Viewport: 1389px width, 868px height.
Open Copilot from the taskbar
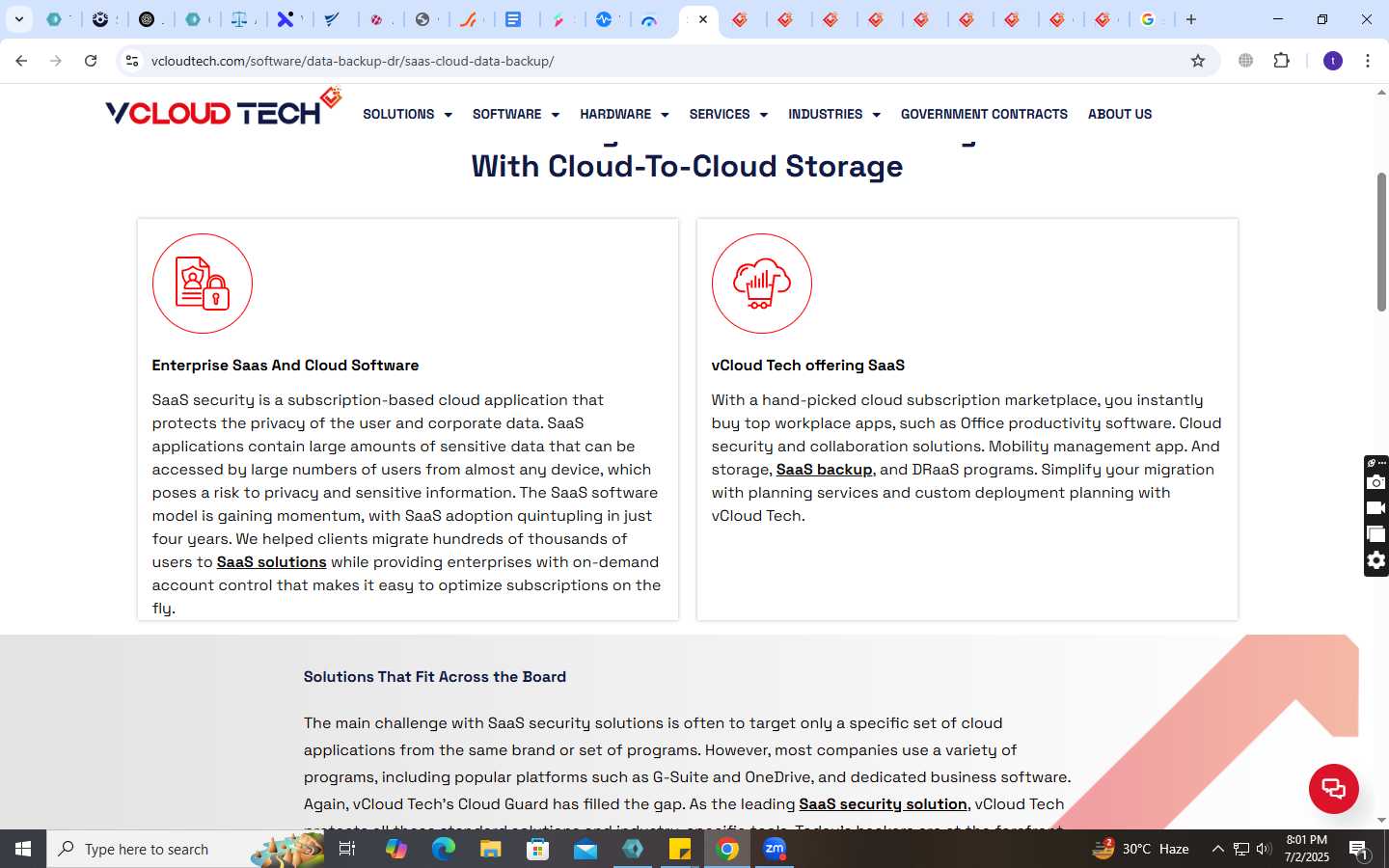395,849
